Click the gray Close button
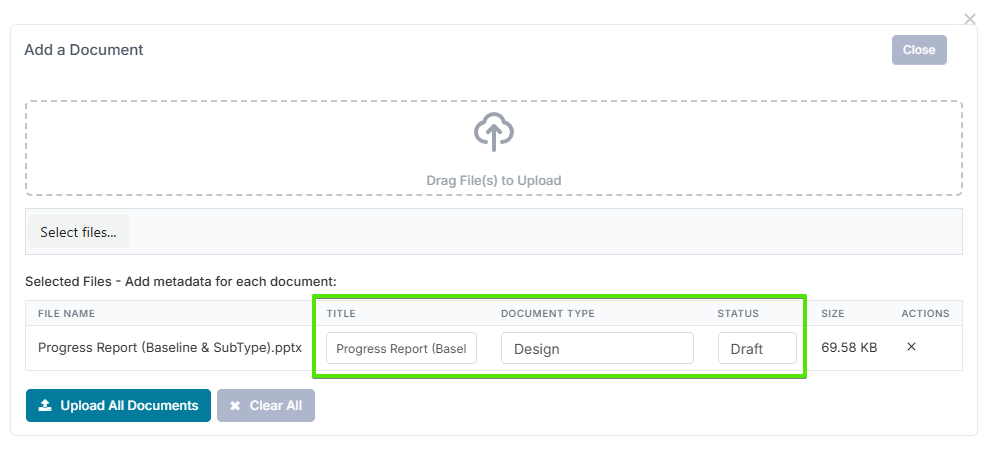This screenshot has height=450, width=988. [x=918, y=50]
